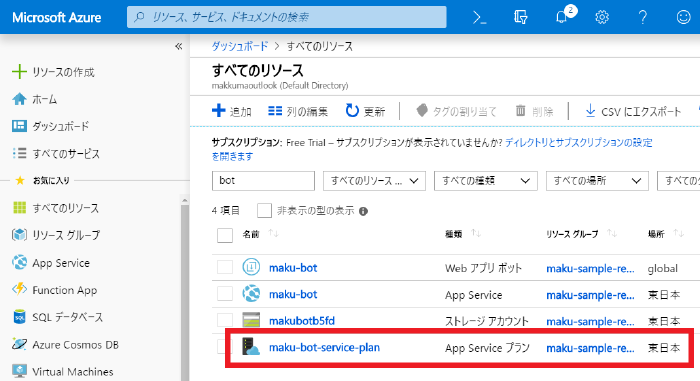Click the Function App lightning icon

tap(19, 289)
